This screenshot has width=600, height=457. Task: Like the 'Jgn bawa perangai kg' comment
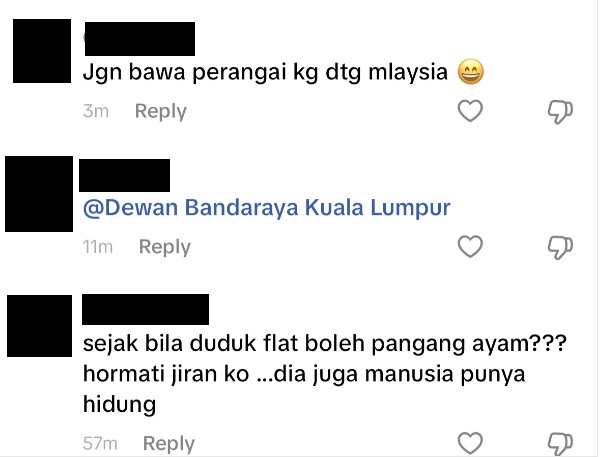(x=470, y=111)
